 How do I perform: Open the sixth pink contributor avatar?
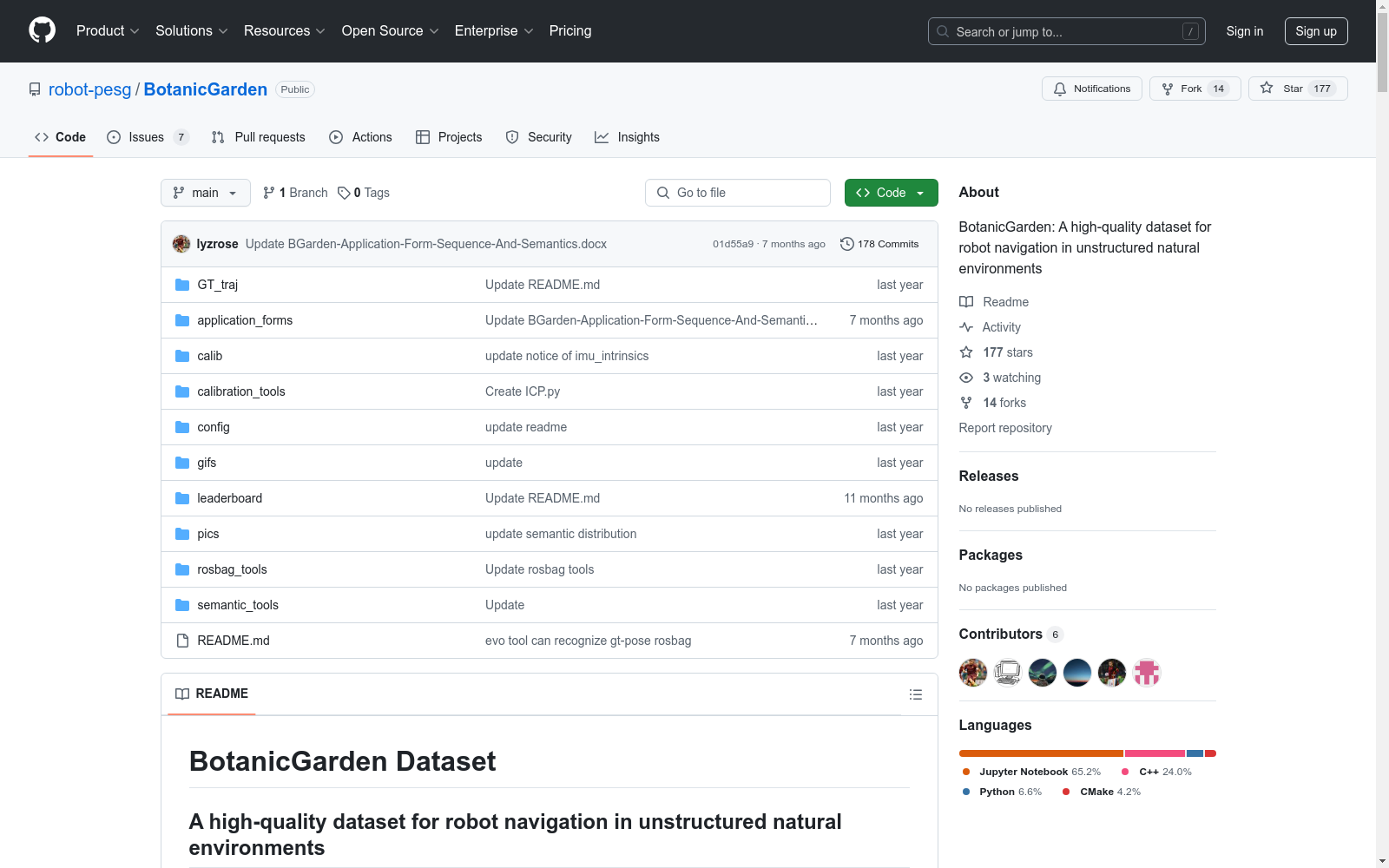tap(1147, 673)
